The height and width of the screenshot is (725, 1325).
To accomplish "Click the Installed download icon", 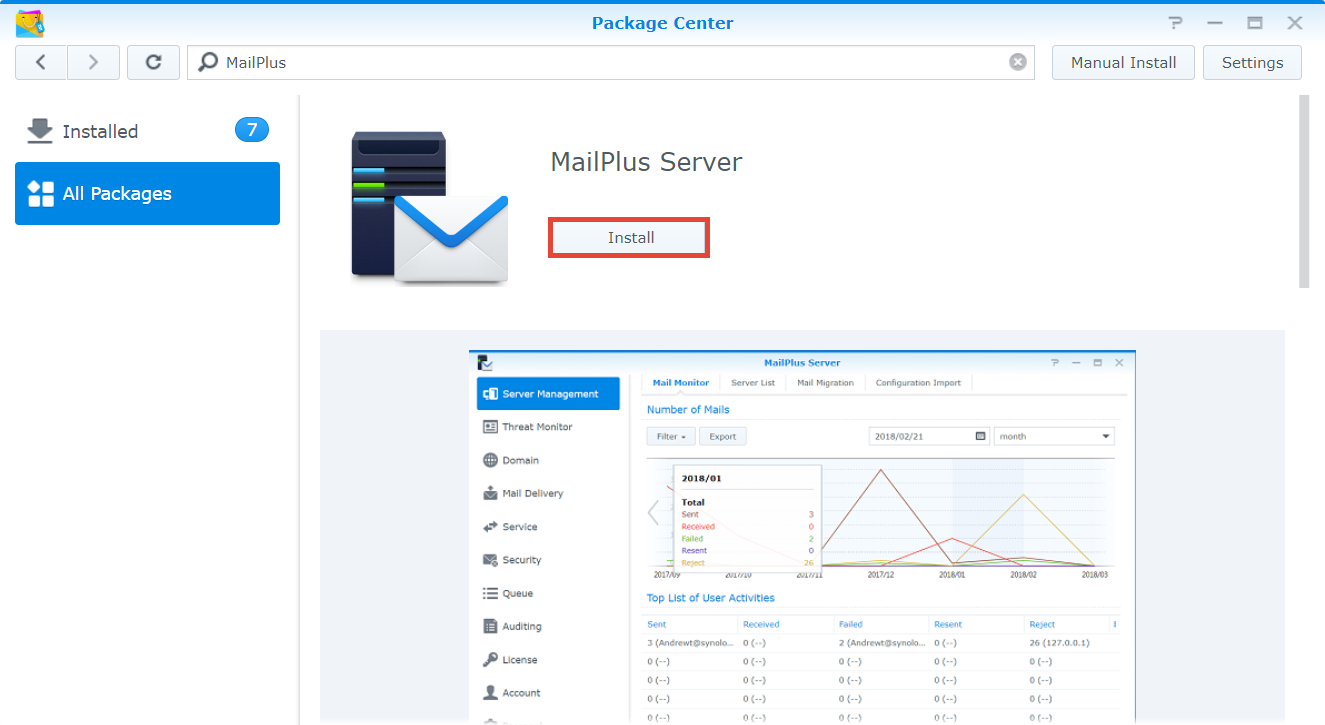I will point(40,131).
